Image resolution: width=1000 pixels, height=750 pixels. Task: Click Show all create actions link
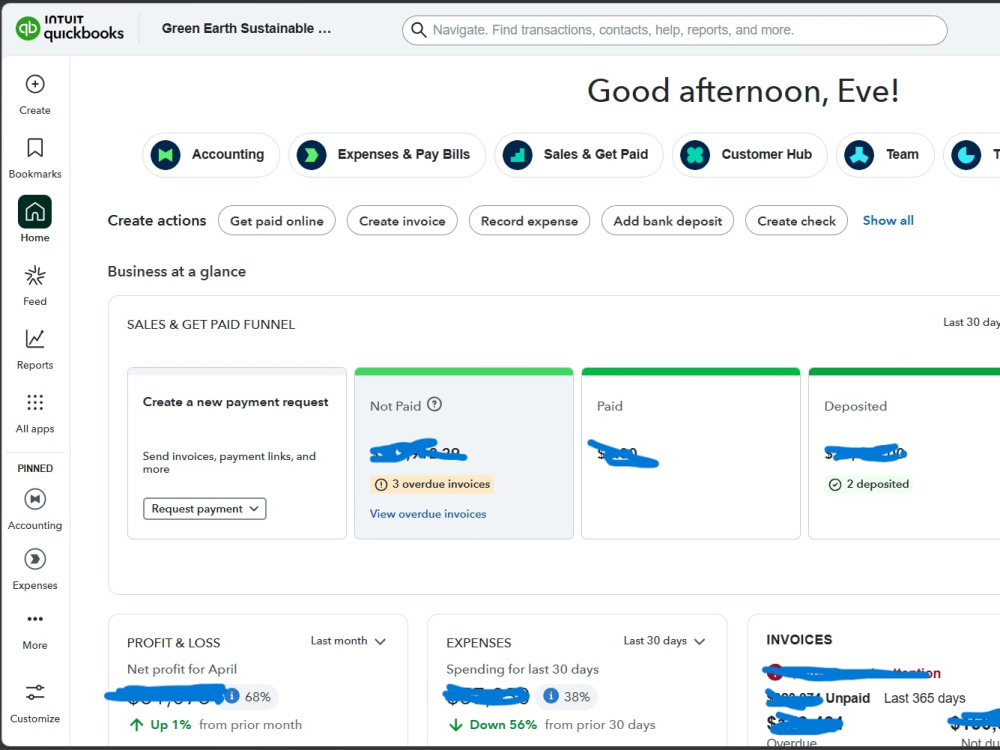888,221
